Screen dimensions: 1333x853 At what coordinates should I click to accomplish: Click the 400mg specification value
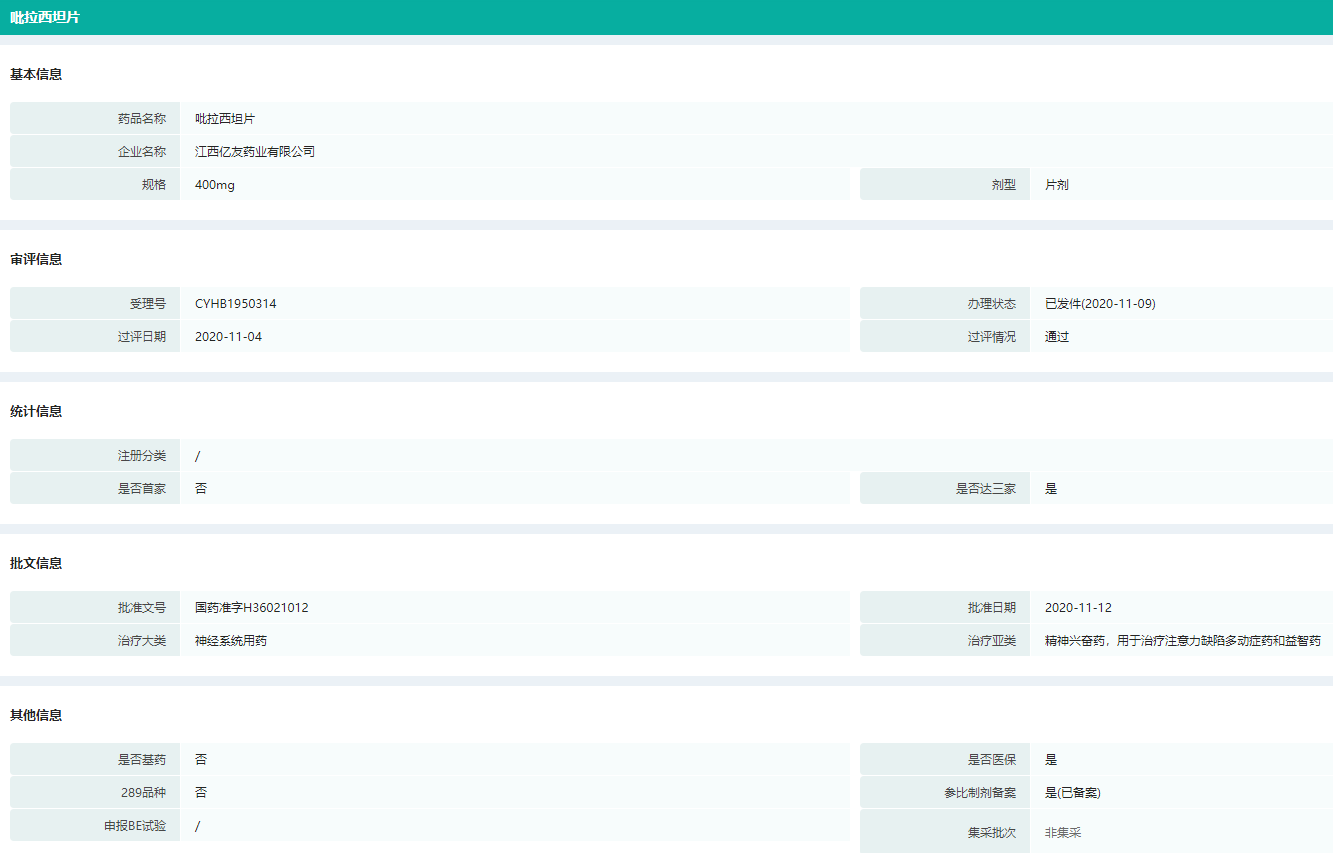click(x=215, y=185)
